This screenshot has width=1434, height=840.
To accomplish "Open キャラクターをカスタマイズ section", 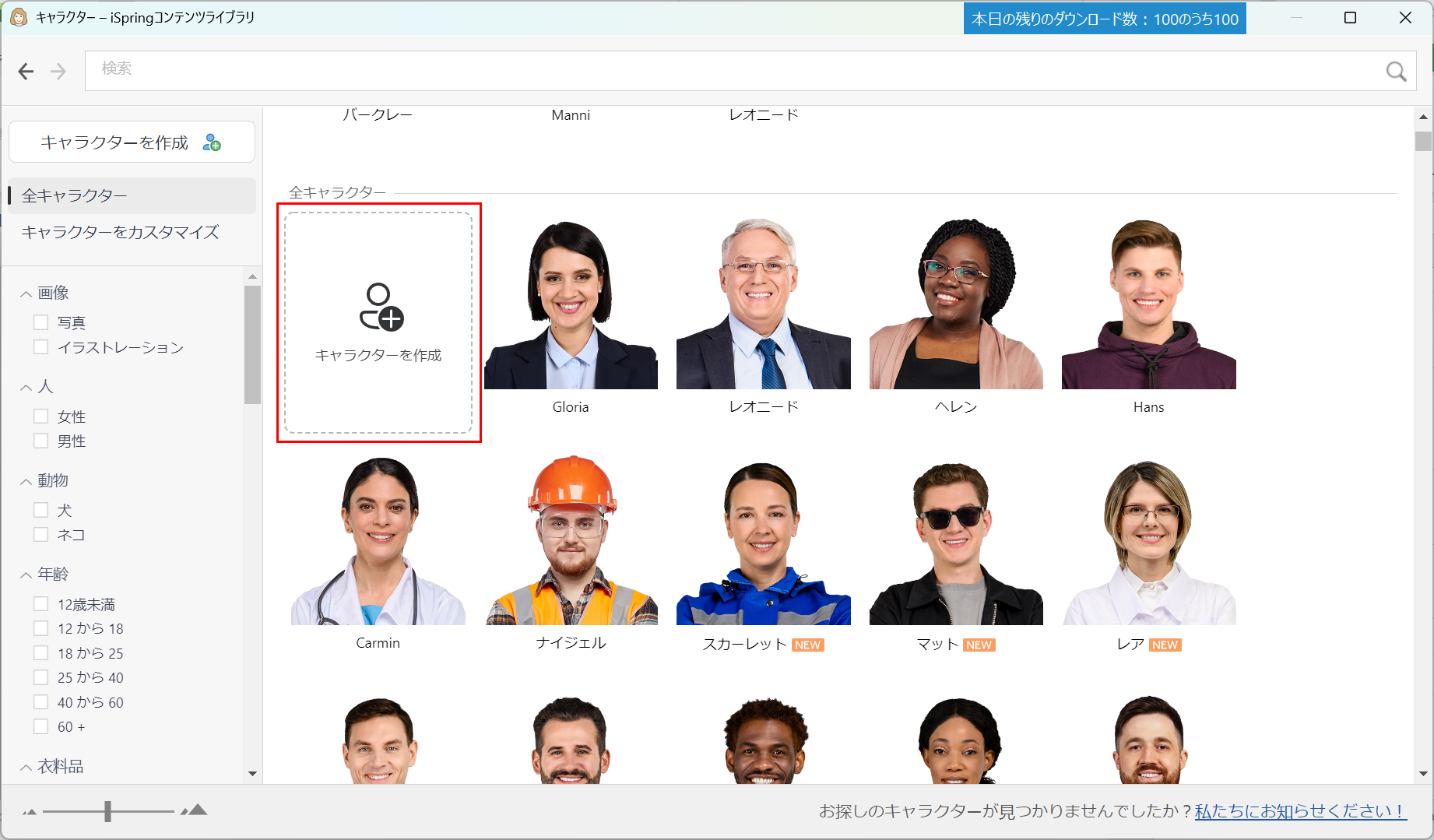I will (121, 232).
